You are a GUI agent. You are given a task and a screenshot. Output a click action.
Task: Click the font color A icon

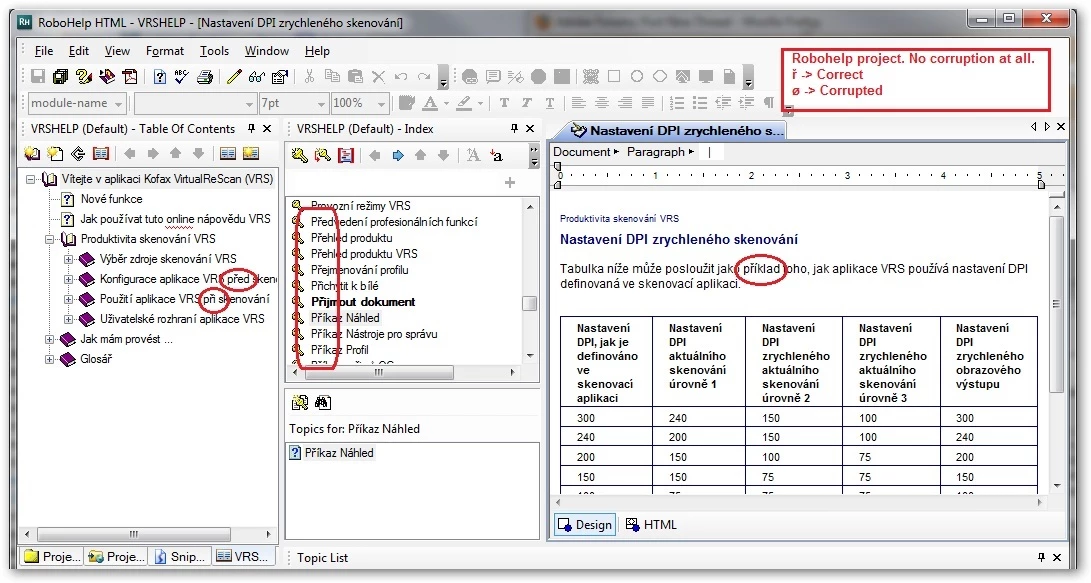click(431, 104)
